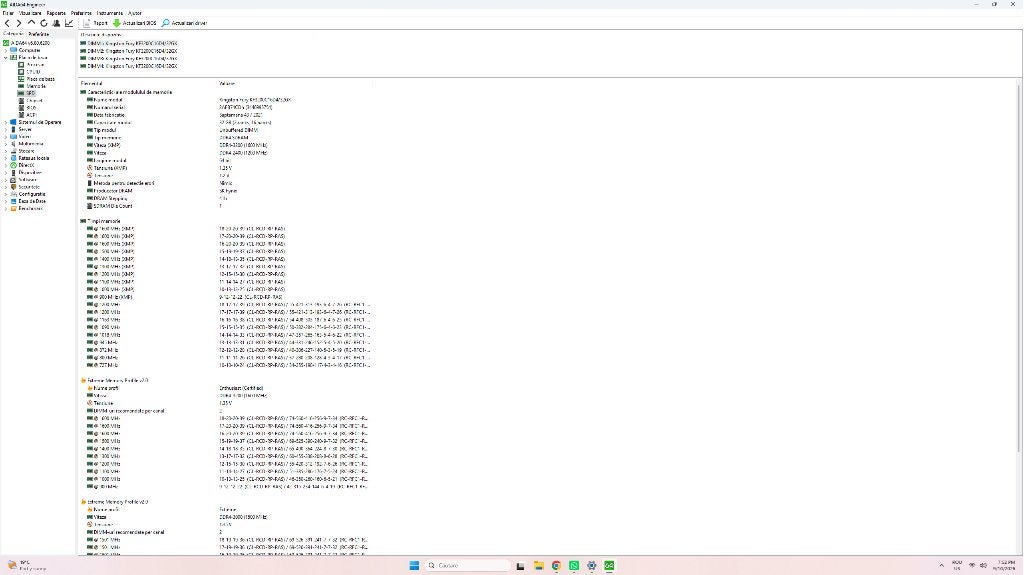Screen dimensions: 1024x575
Task: Select the Tensiune (XMP) row
Action: pyautogui.click(x=225, y=168)
